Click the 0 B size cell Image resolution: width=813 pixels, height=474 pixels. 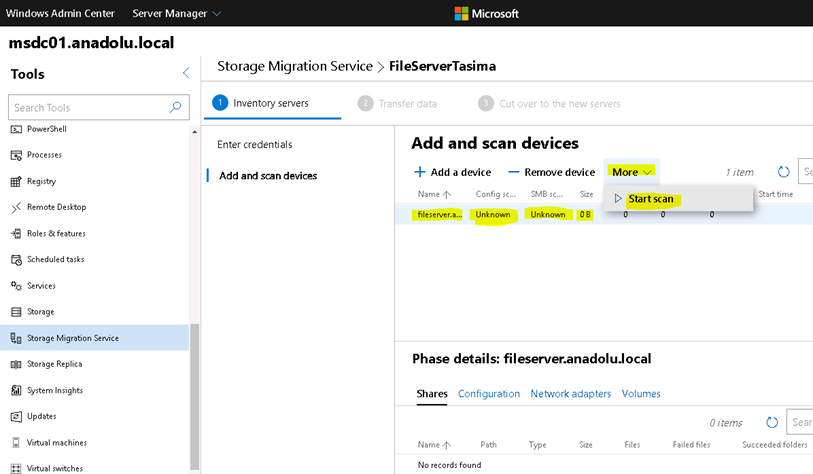[585, 214]
